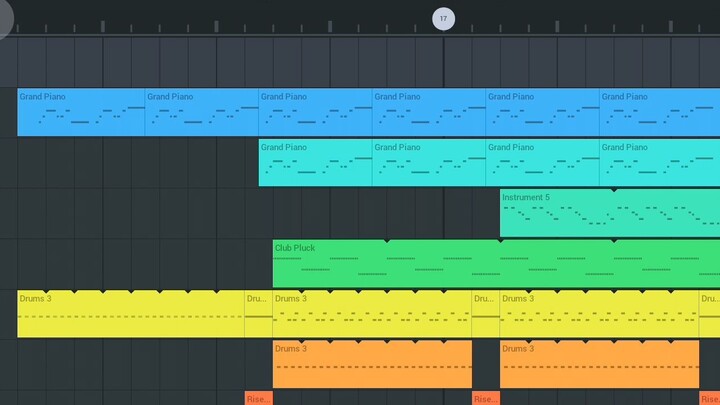The image size is (720, 405).
Task: Select the green Club Pluck clip
Action: pos(495,263)
